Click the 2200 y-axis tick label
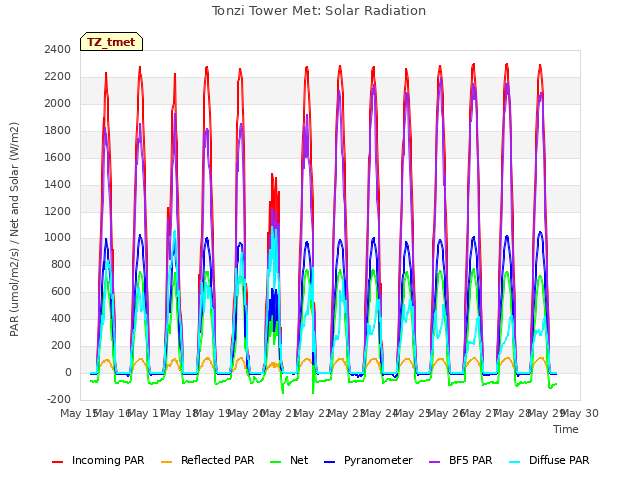 pyautogui.click(x=58, y=77)
